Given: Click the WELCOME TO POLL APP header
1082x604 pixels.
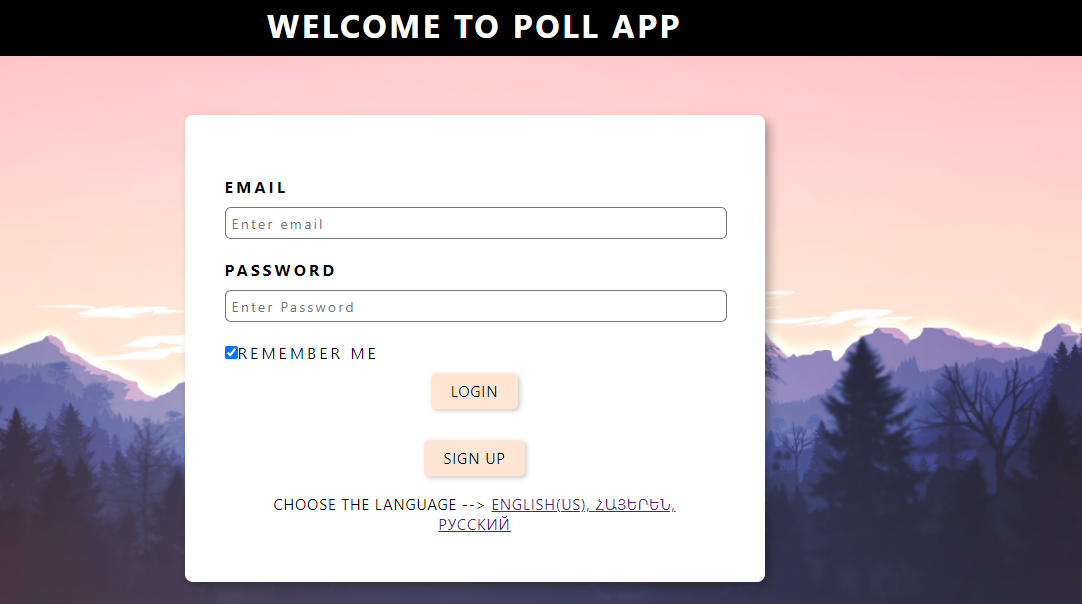Looking at the screenshot, I should click(x=473, y=27).
